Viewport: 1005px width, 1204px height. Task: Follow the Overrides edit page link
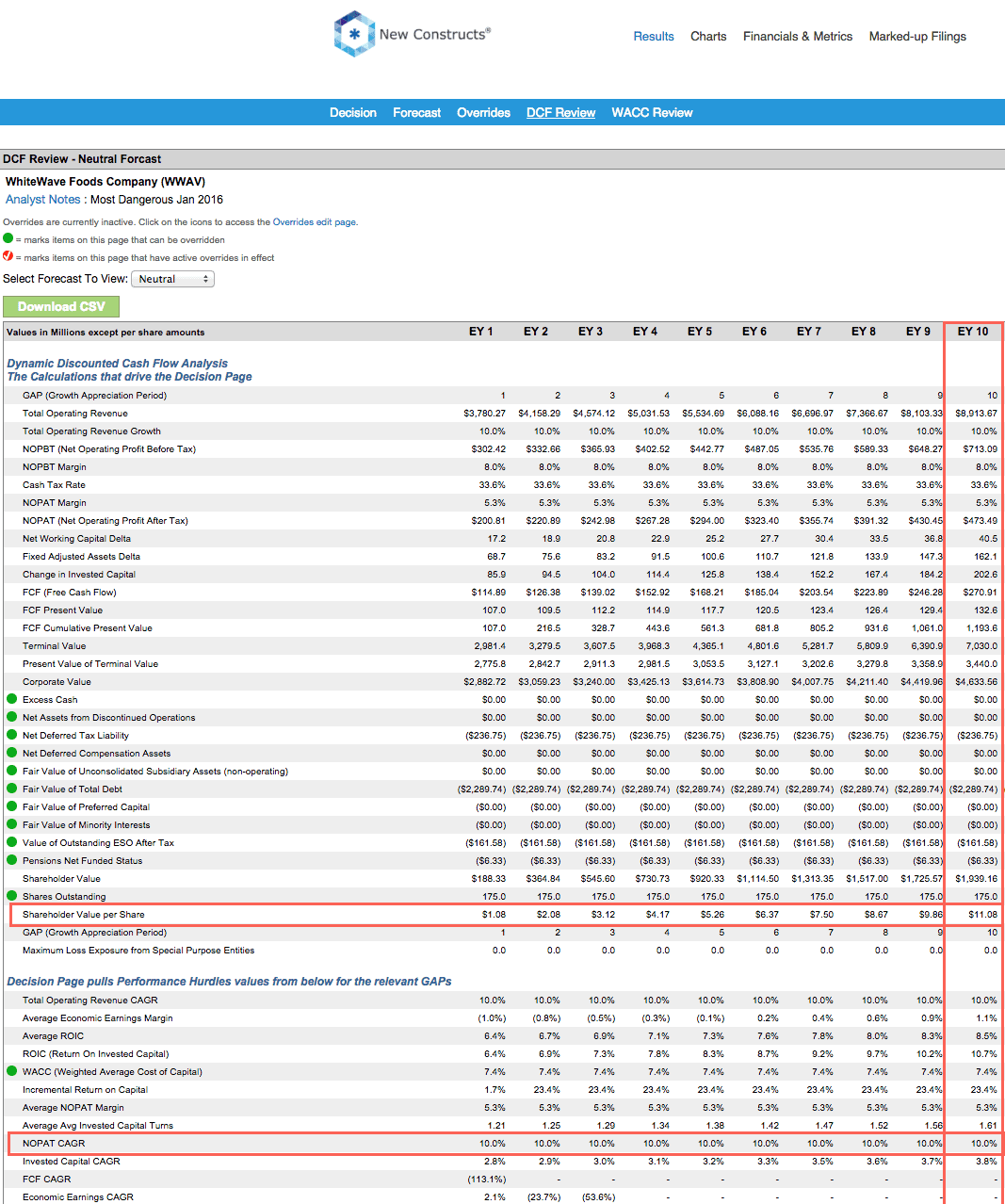pyautogui.click(x=315, y=222)
